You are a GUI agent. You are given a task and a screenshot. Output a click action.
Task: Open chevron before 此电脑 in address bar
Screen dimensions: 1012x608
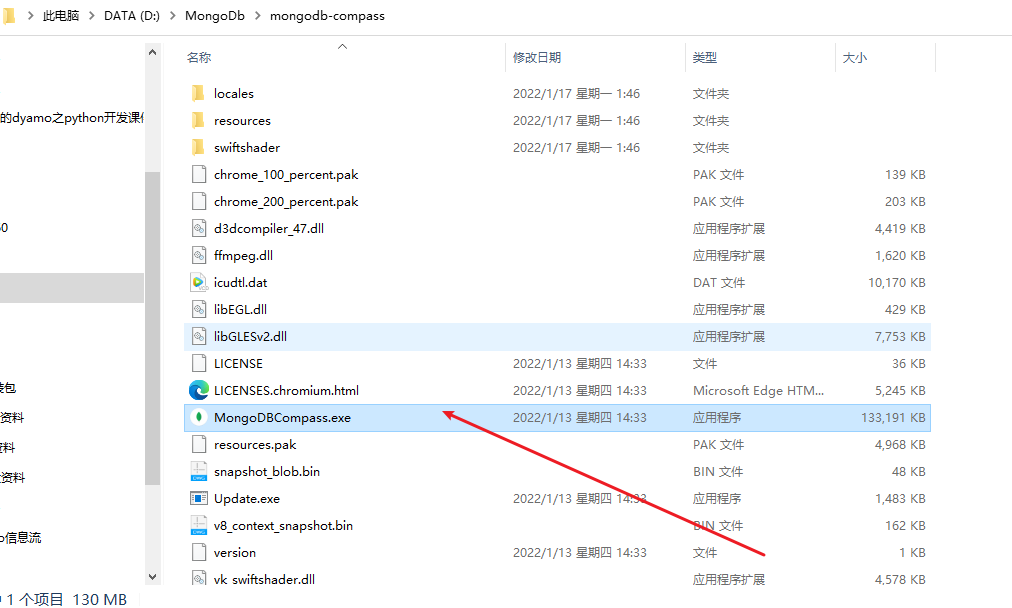tap(30, 16)
